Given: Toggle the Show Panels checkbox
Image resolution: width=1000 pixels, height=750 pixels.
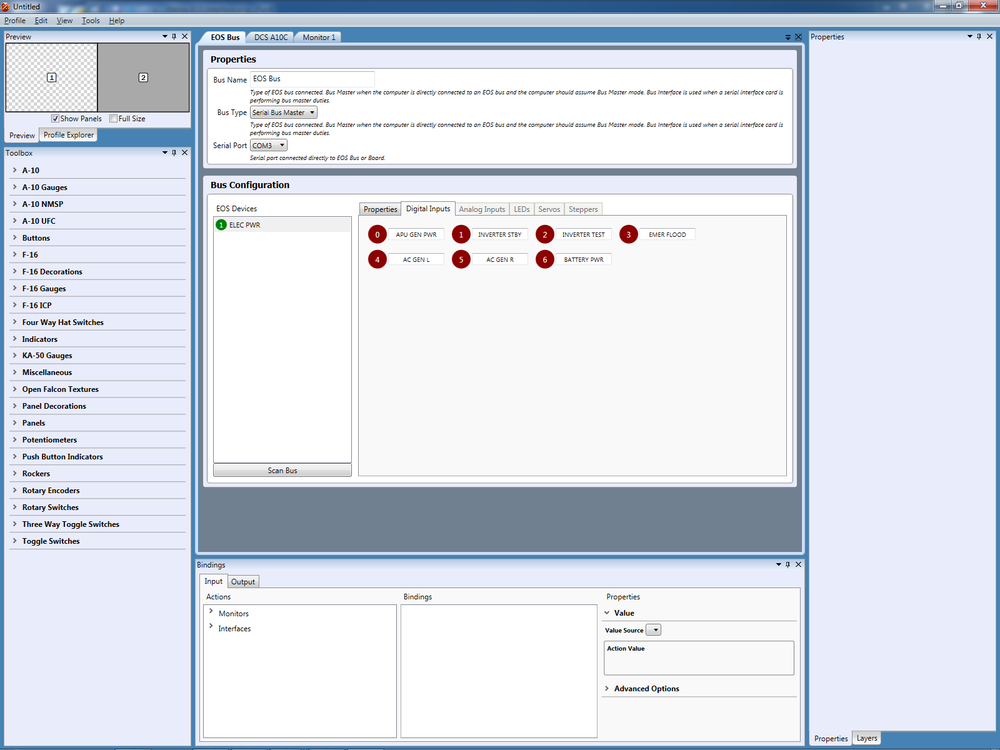Looking at the screenshot, I should pyautogui.click(x=55, y=119).
